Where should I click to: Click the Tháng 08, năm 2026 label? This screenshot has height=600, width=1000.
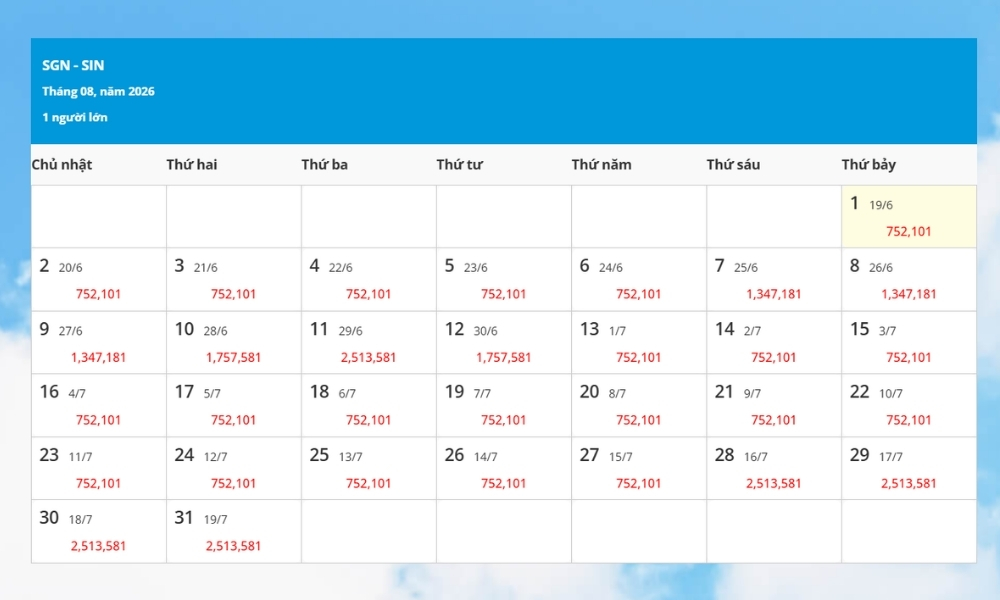[98, 91]
